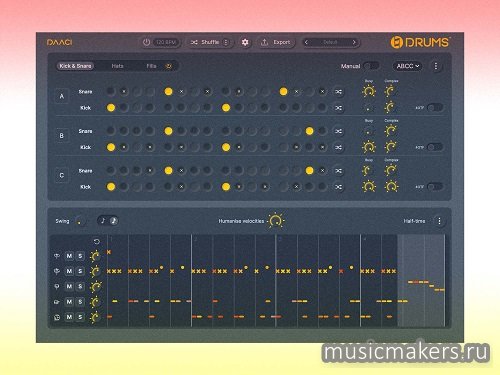Randomize pattern A Snare row

[338, 92]
